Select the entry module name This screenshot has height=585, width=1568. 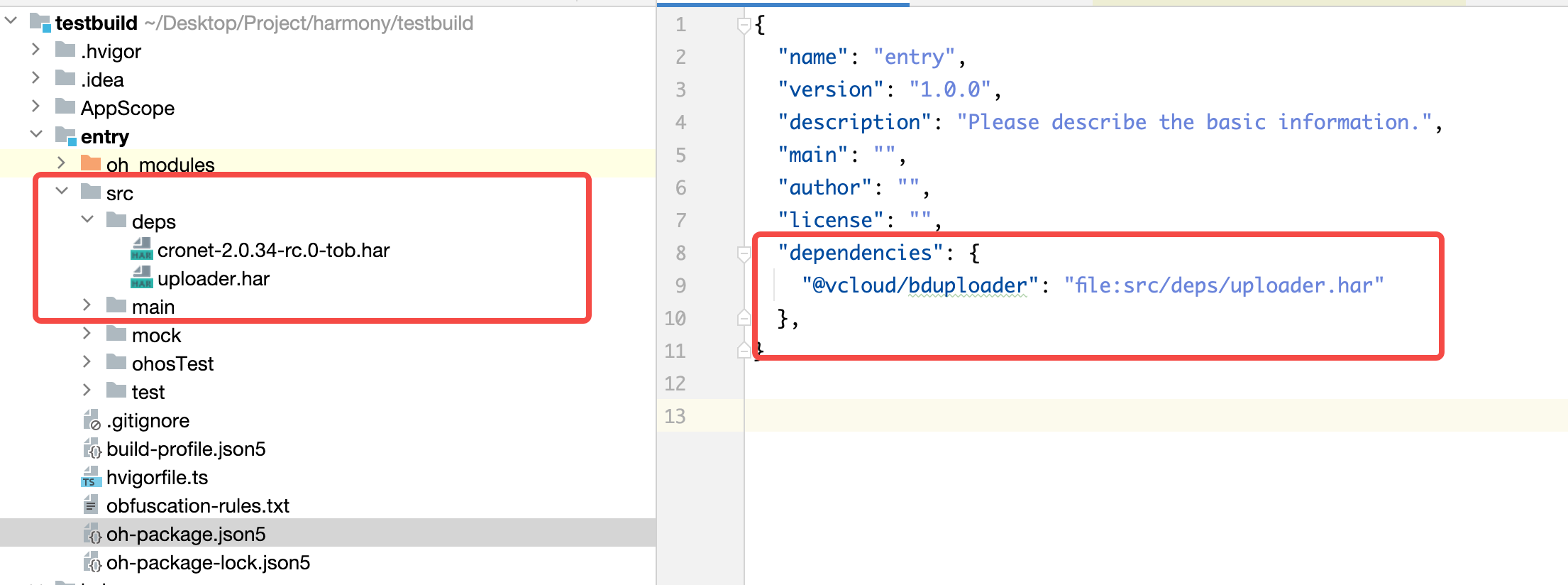[x=105, y=136]
